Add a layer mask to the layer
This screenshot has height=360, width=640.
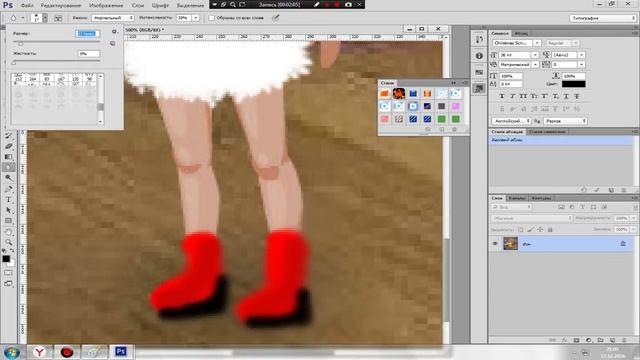point(576,340)
